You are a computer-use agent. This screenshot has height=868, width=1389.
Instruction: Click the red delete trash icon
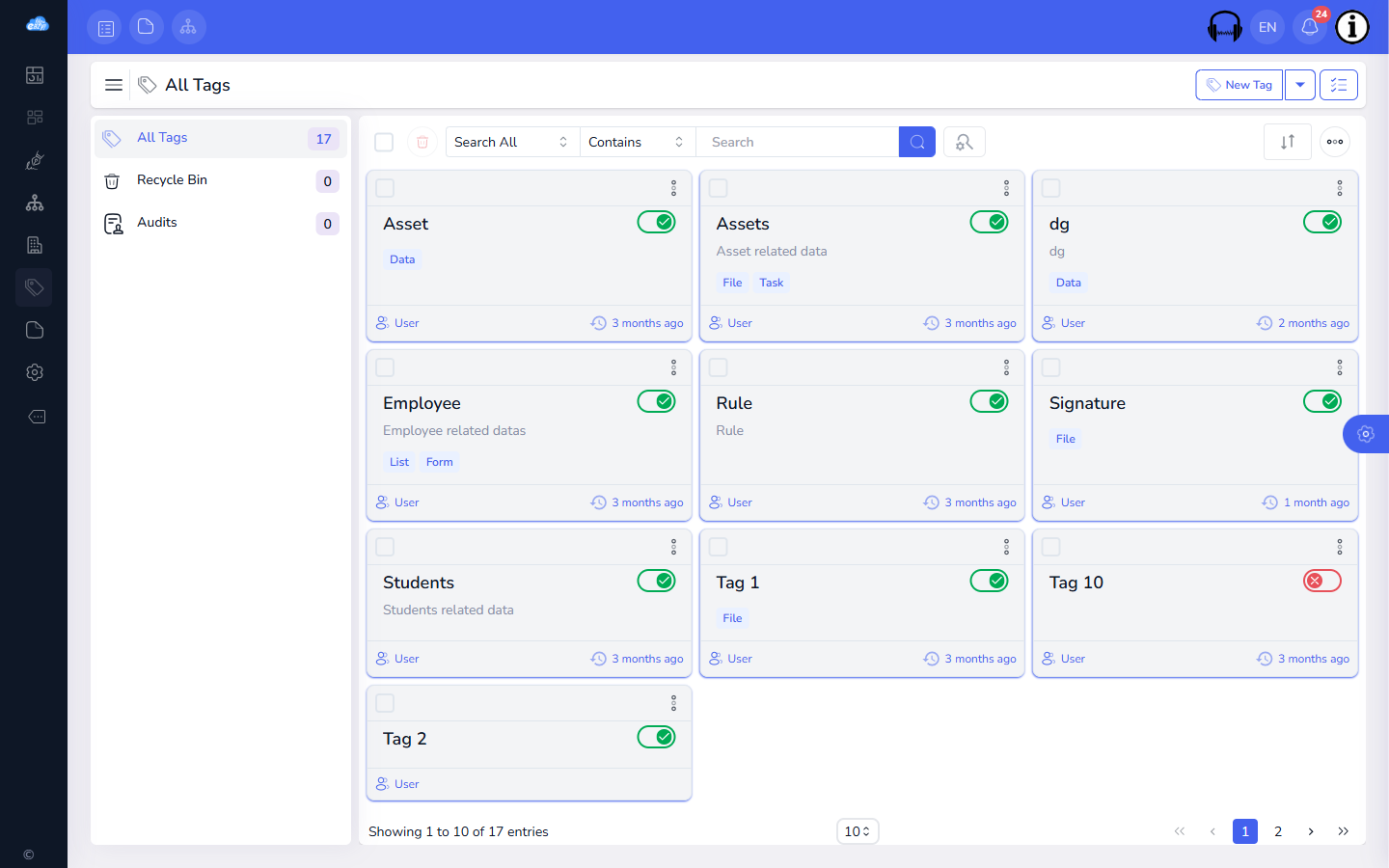click(422, 142)
